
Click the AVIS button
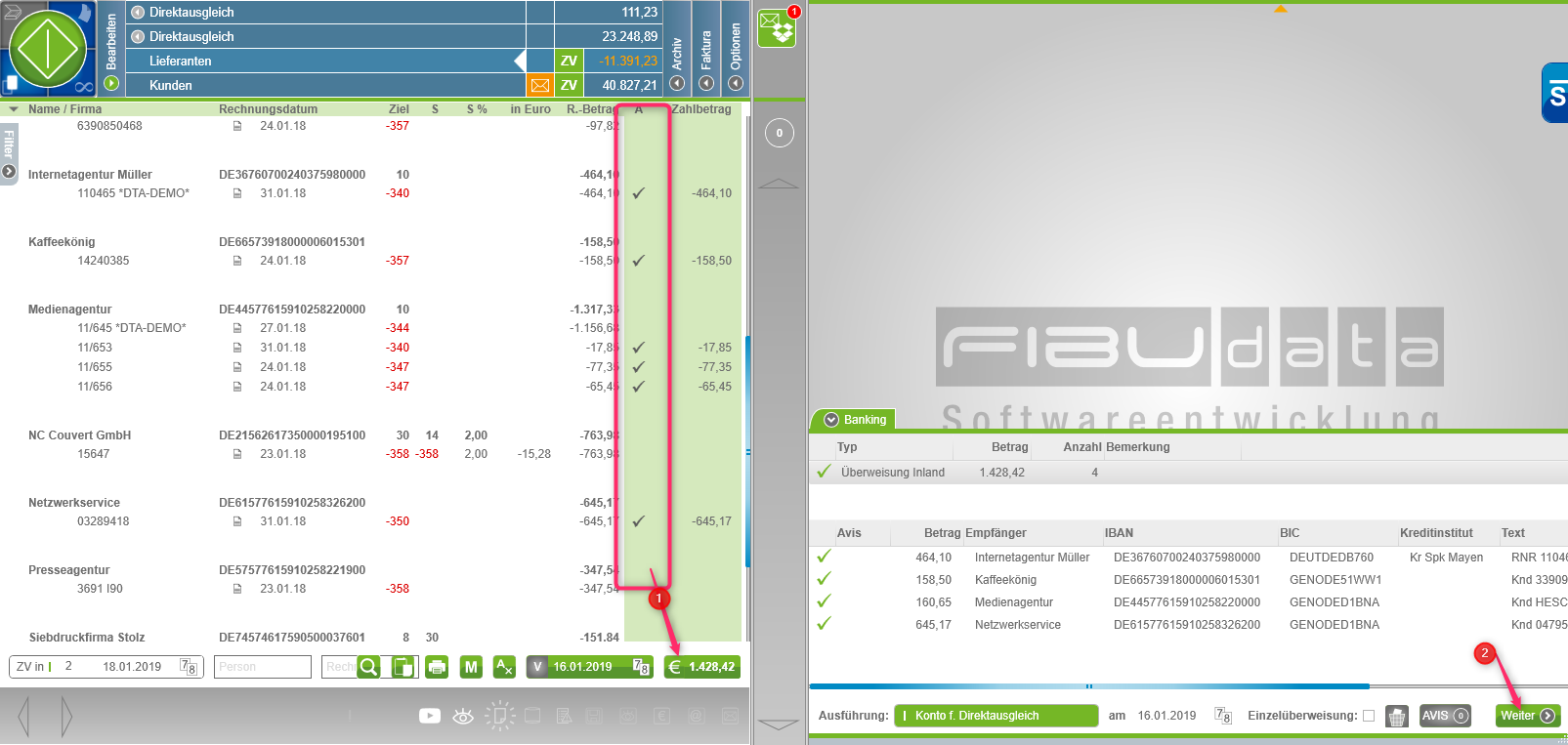click(1445, 716)
